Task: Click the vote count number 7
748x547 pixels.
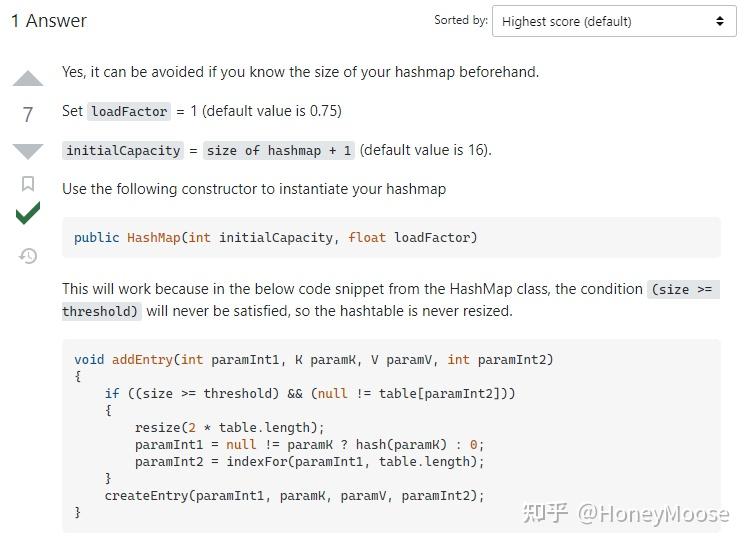Action: [x=28, y=115]
